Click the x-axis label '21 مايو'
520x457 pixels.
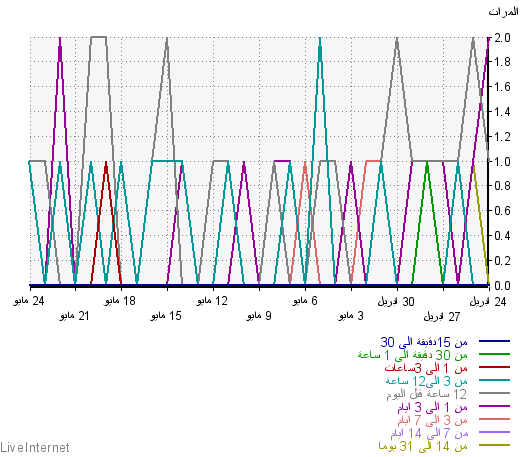pos(75,316)
